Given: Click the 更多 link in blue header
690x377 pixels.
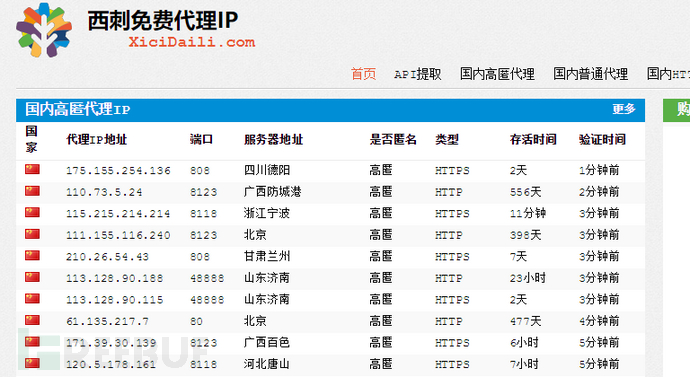Looking at the screenshot, I should pyautogui.click(x=624, y=109).
